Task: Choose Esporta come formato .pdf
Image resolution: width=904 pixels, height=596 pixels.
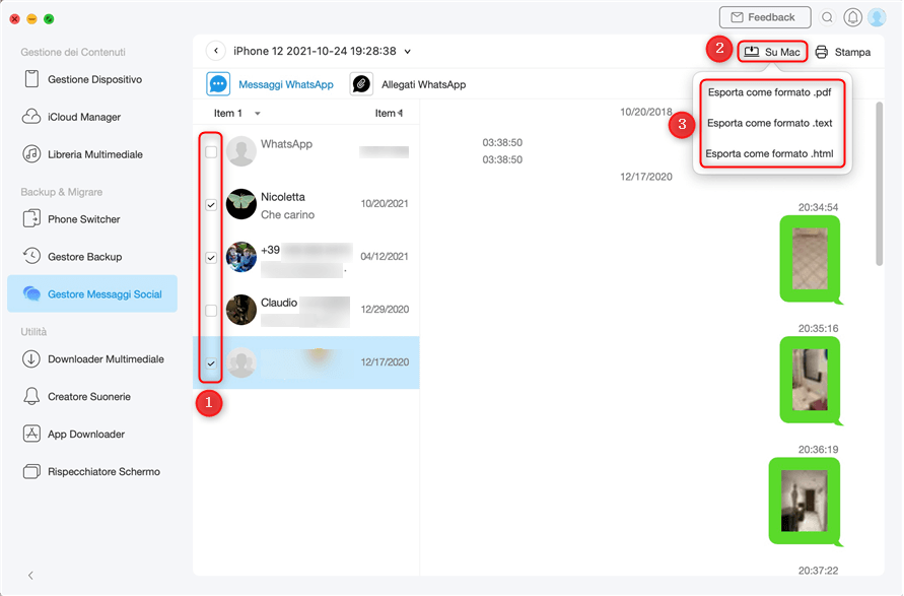Action: tap(770, 92)
